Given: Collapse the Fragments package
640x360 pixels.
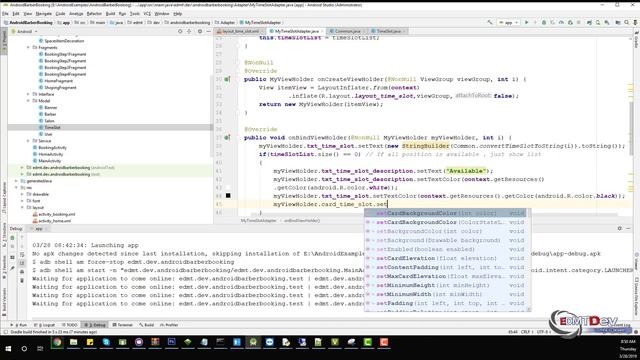Looking at the screenshot, I should tap(28, 48).
